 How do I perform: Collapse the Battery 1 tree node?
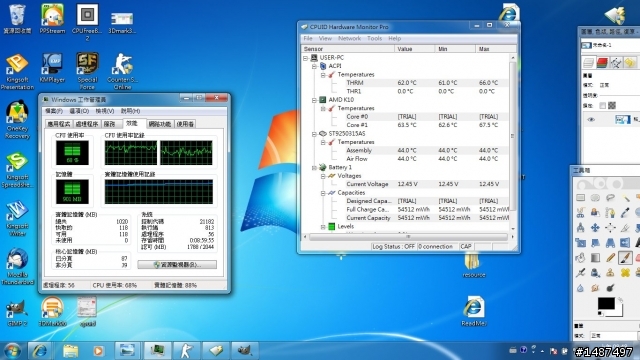(314, 168)
